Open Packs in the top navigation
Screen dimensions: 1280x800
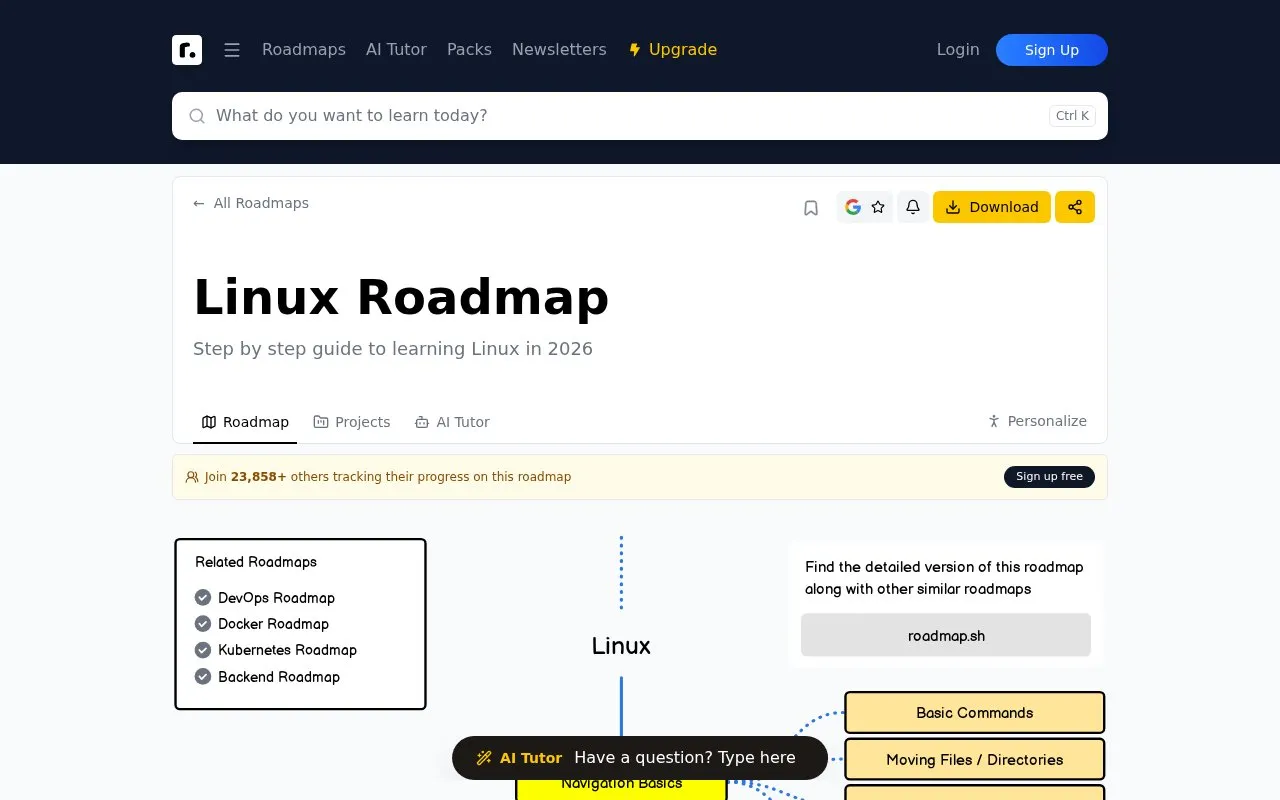tap(469, 50)
